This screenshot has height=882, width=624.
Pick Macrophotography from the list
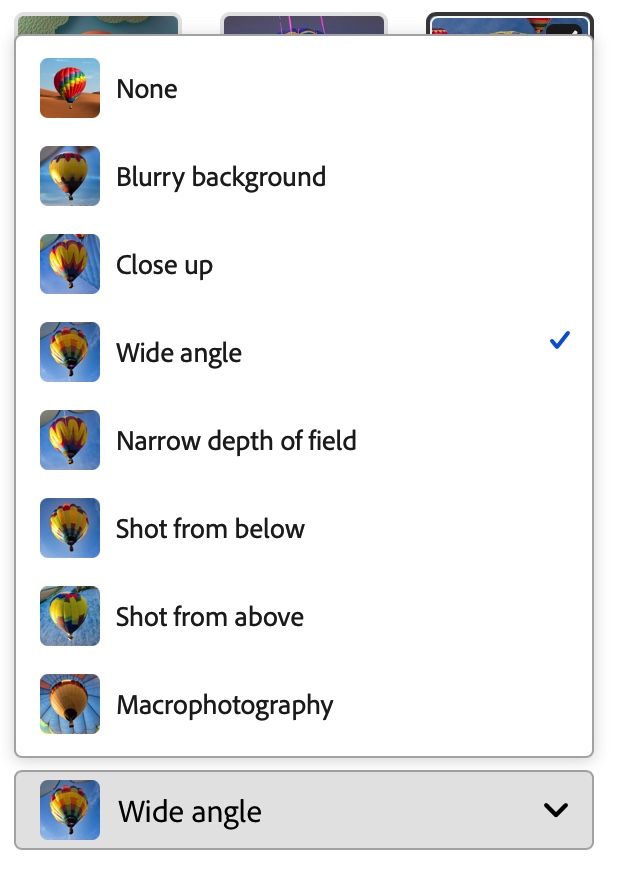click(225, 705)
